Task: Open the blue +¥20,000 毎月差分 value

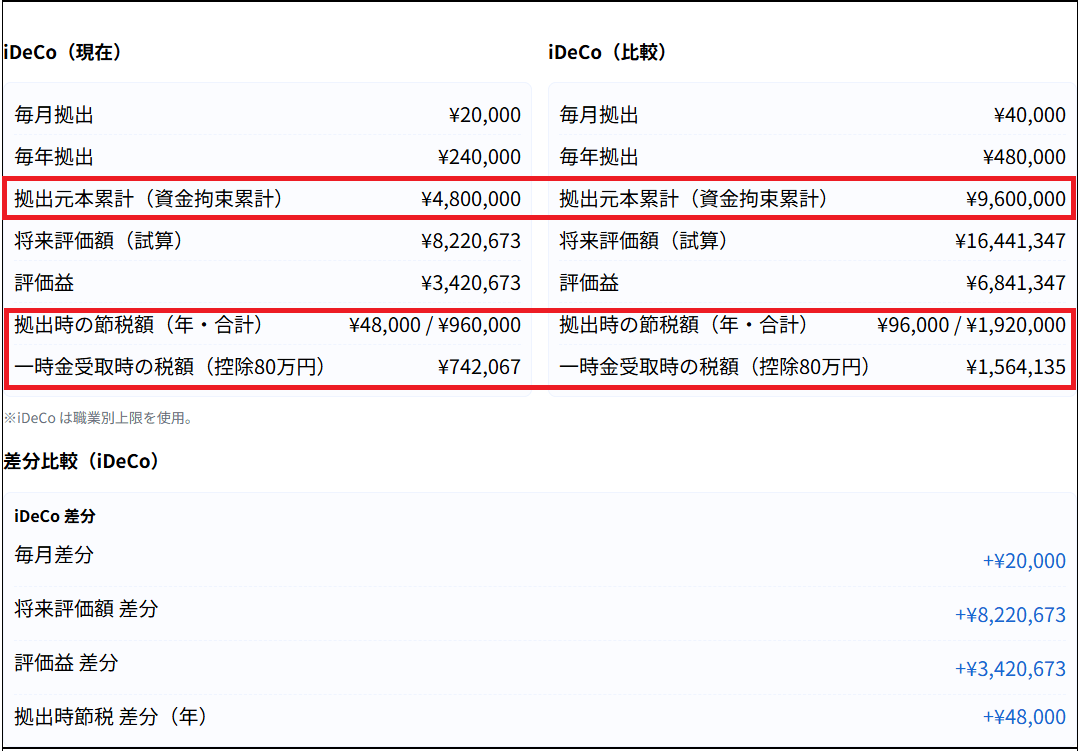Action: click(x=1024, y=561)
